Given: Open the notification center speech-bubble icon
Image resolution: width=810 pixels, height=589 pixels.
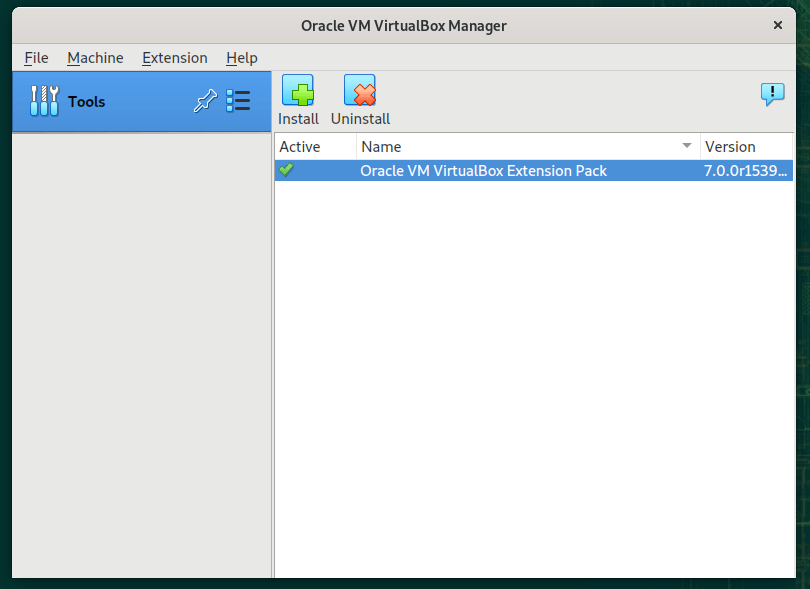Looking at the screenshot, I should (x=772, y=95).
